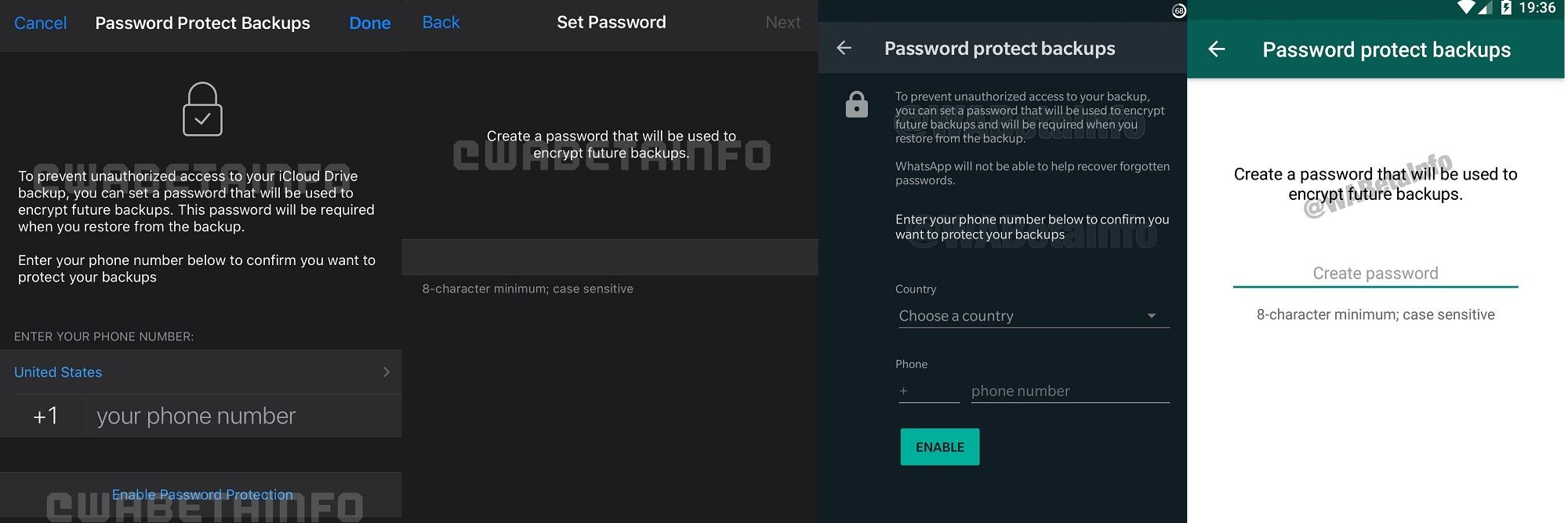Screen dimensions: 1568x523
Task: Tap Cancel in the iOS header
Action: [40, 24]
